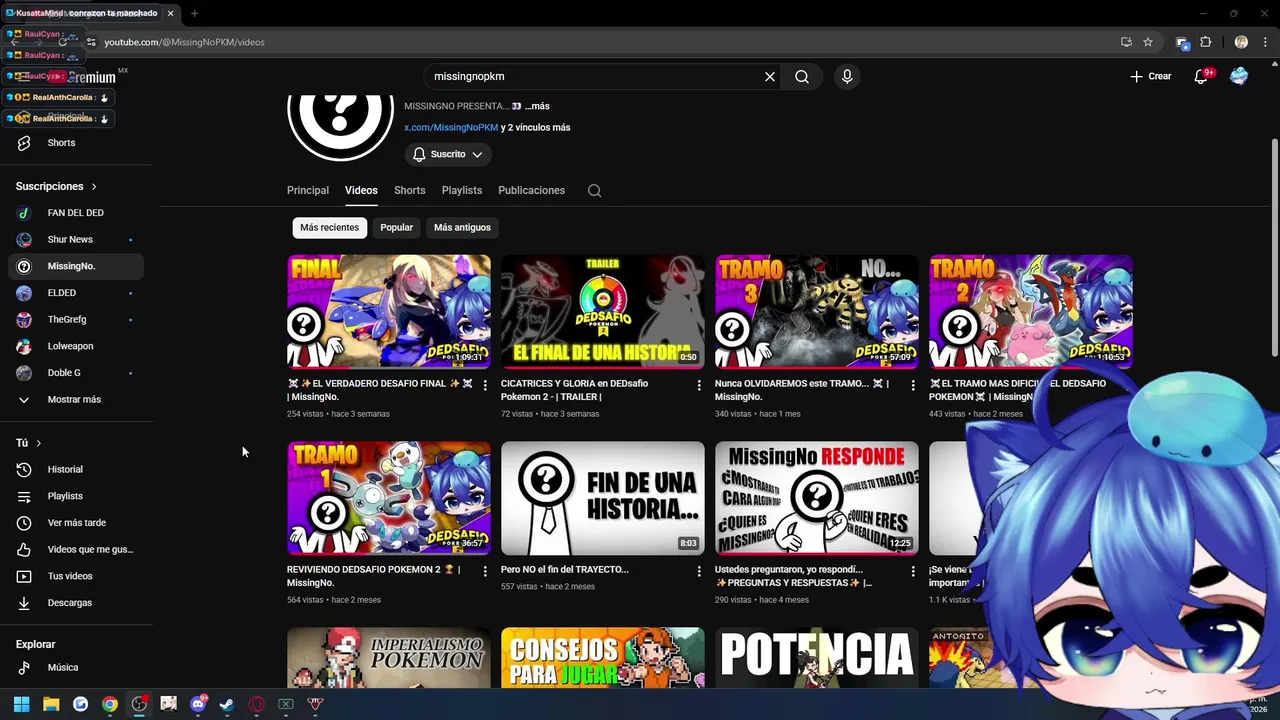This screenshot has height=720, width=1280.
Task: Open the Playlists tab
Action: point(462,190)
